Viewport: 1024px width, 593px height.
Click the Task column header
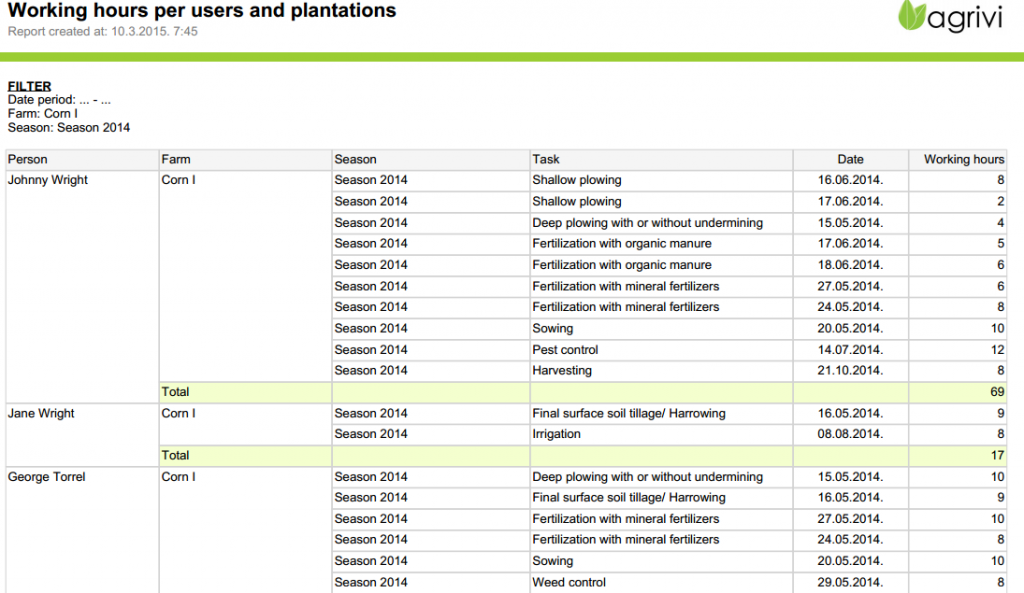(x=546, y=159)
